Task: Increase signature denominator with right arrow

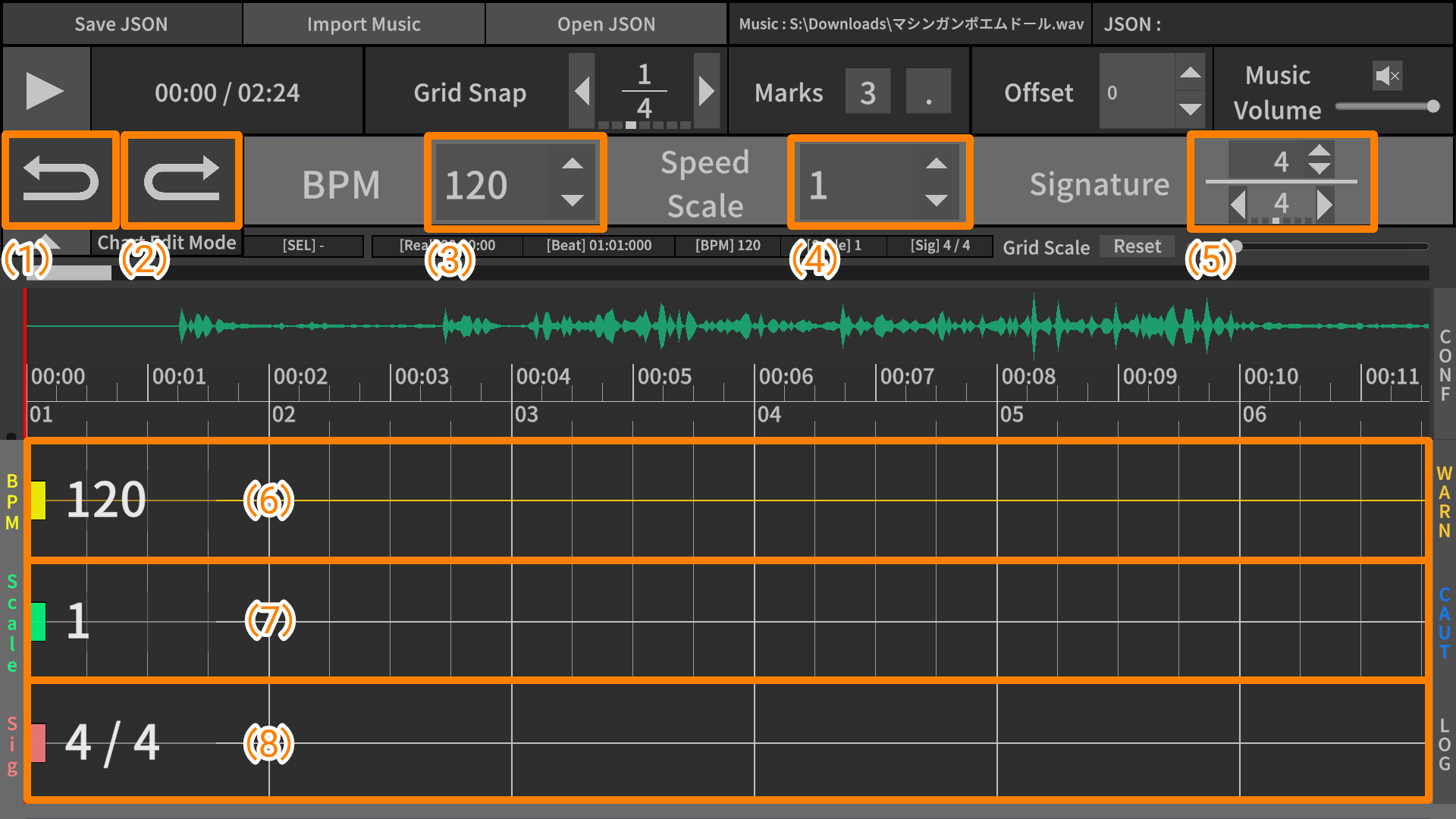Action: tap(1325, 204)
